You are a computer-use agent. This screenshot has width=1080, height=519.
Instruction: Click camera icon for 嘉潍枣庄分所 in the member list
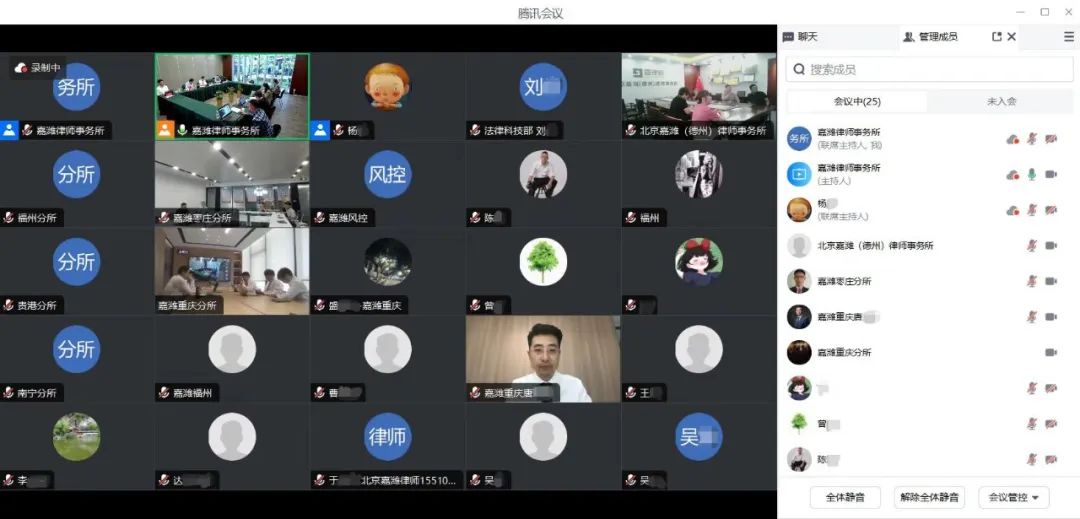[1050, 282]
